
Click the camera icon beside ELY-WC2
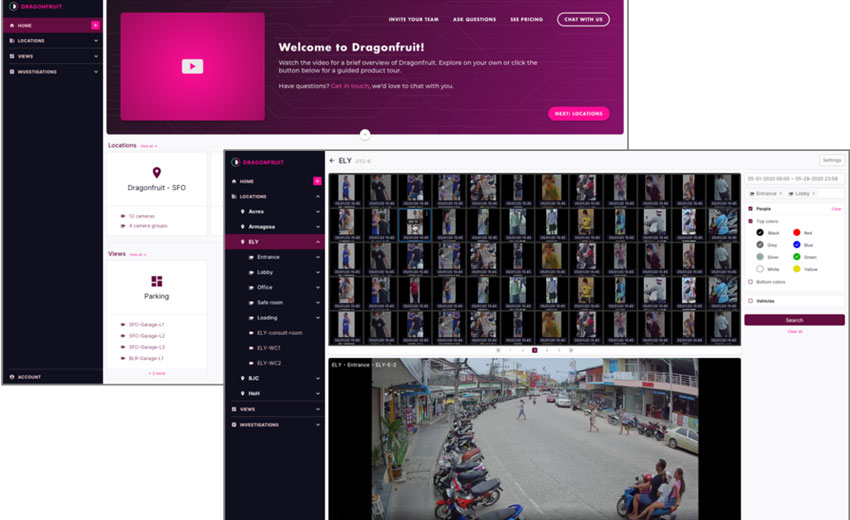[x=251, y=363]
